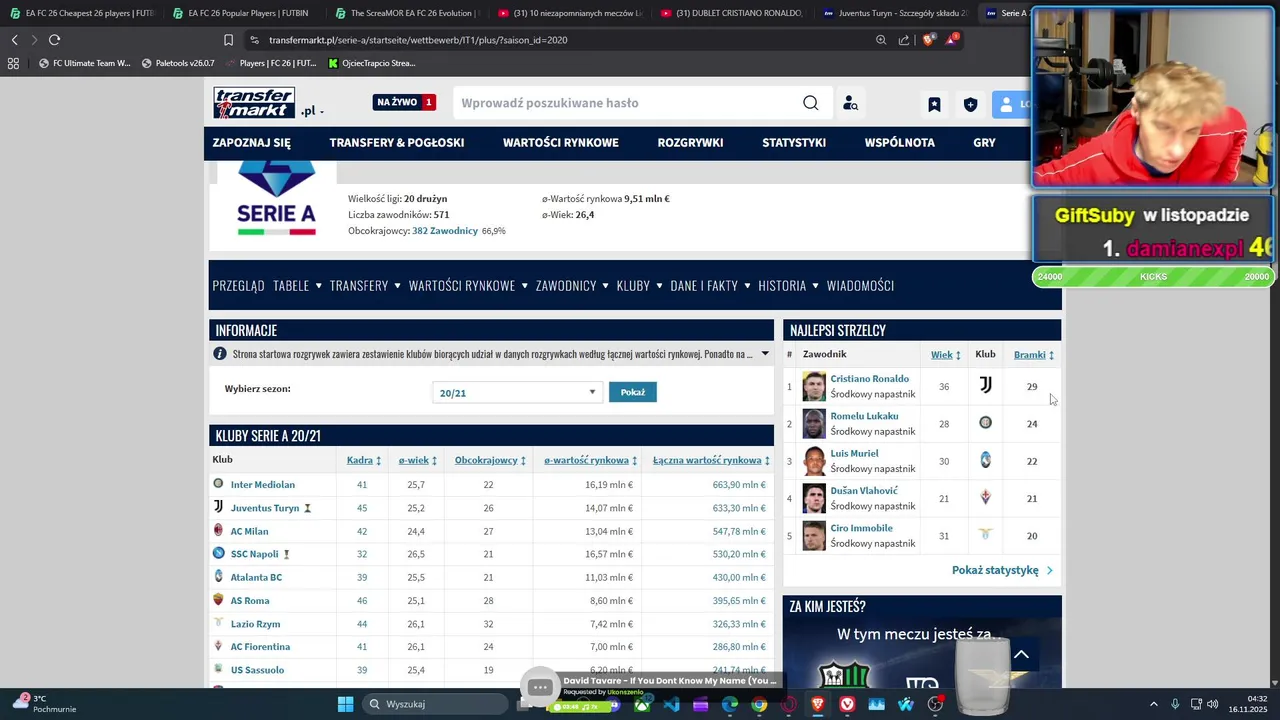Open ROZGRYWKI main menu
This screenshot has height=720, width=1280.
coord(690,142)
